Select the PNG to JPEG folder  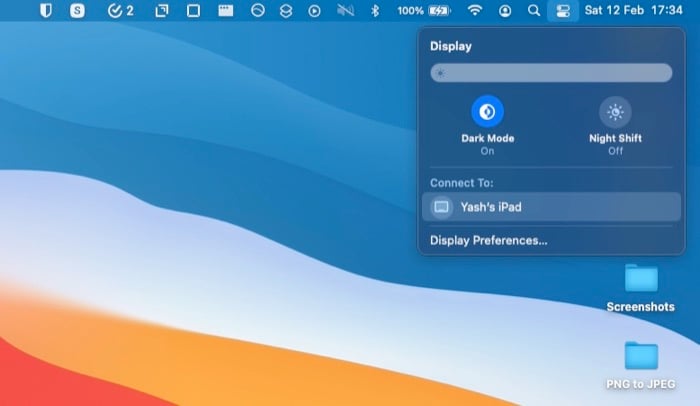coord(641,356)
